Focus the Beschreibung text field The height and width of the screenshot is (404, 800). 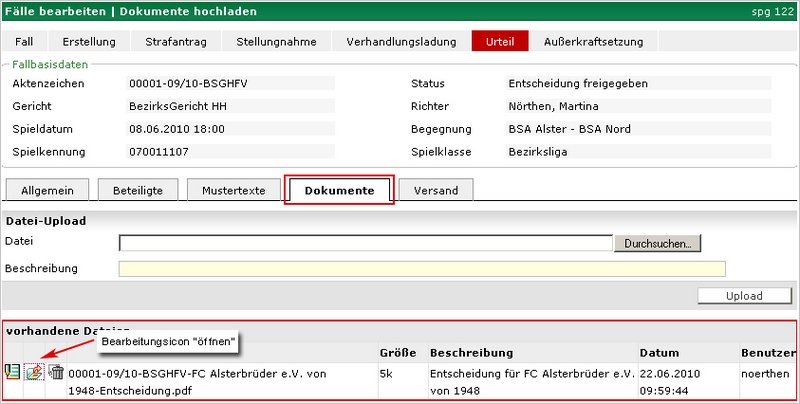[x=421, y=268]
